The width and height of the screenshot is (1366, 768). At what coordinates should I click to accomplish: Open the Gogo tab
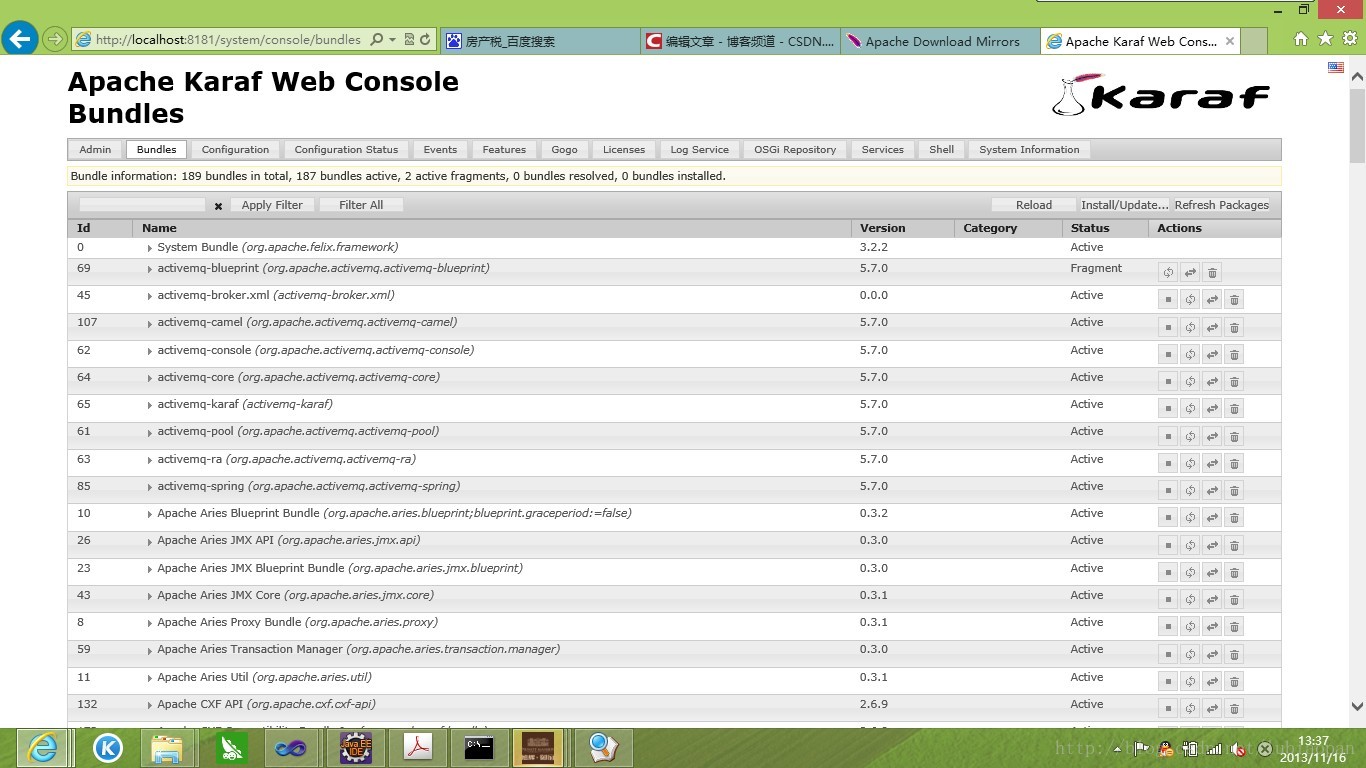(x=564, y=150)
